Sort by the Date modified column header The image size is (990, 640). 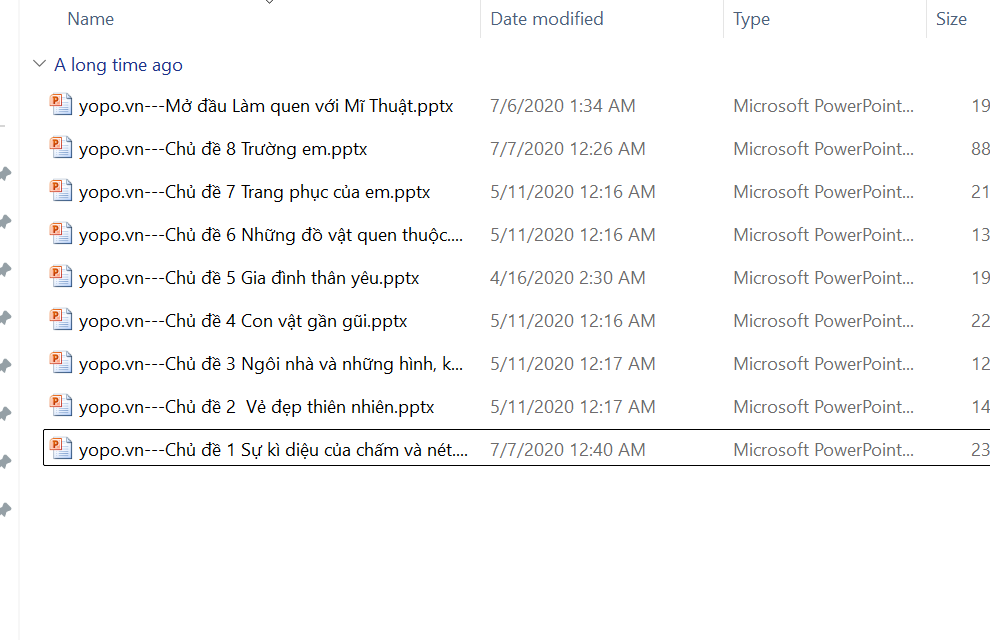coord(547,19)
